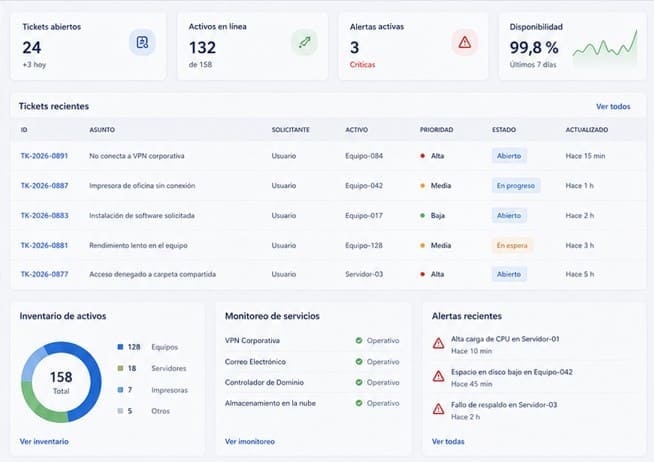Click green status check for VPN Corporativa
This screenshot has width=654, height=462.
click(x=359, y=341)
